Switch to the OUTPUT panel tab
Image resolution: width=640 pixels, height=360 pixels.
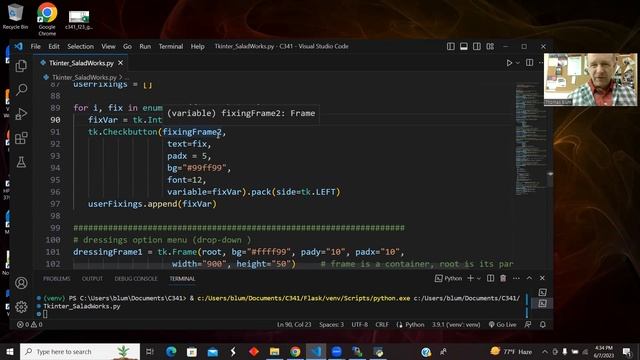tap(92, 279)
